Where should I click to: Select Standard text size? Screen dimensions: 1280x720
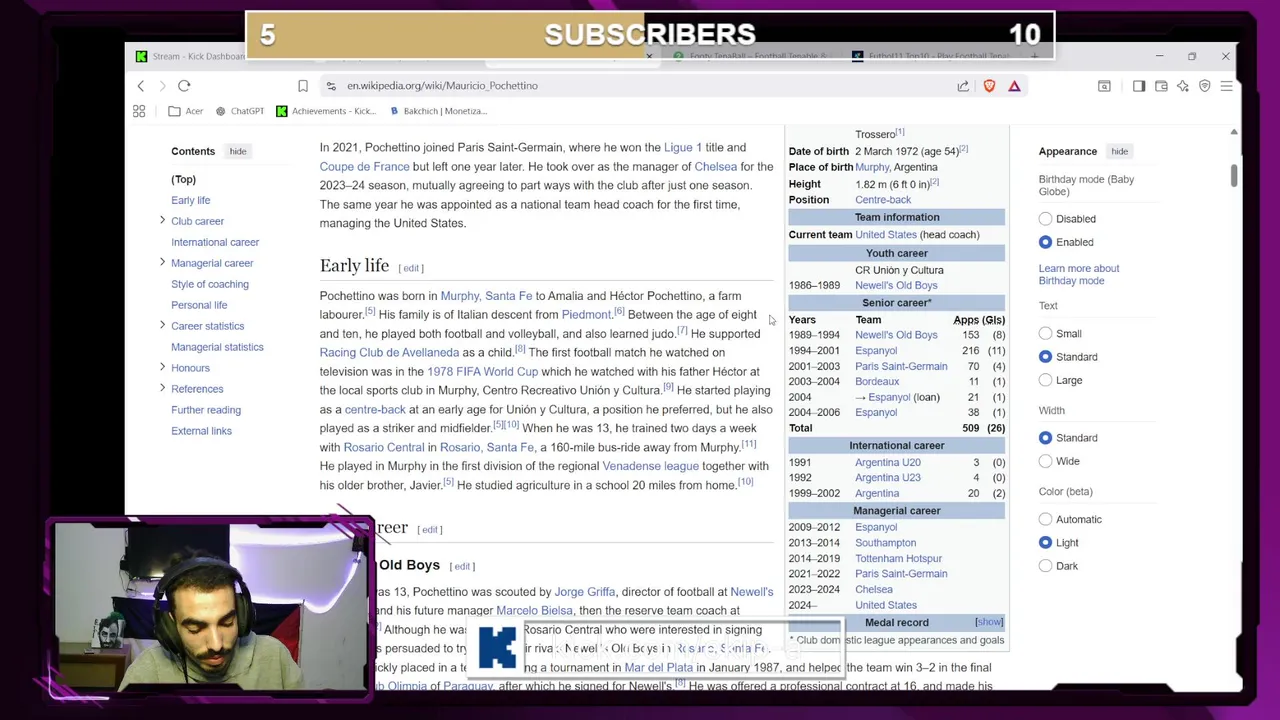click(x=1045, y=357)
